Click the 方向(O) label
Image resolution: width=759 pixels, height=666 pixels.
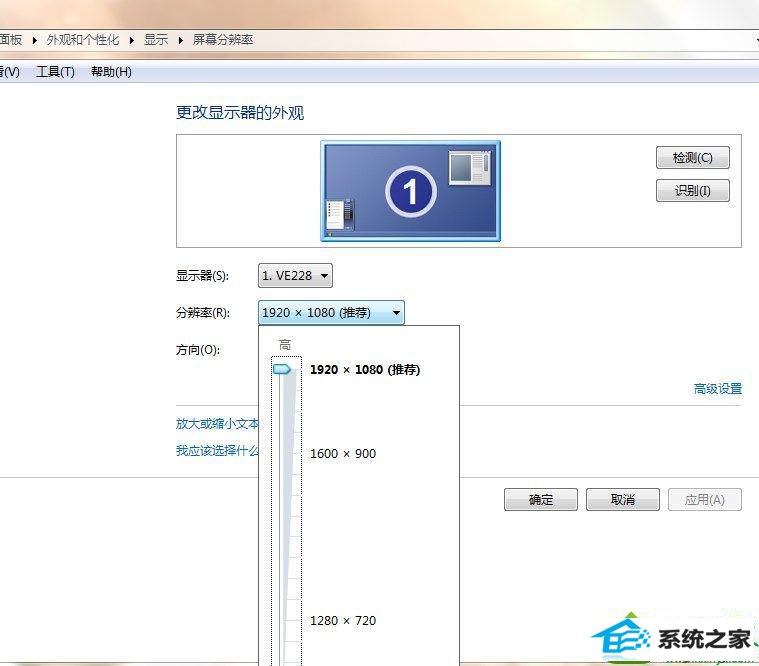pyautogui.click(x=197, y=349)
